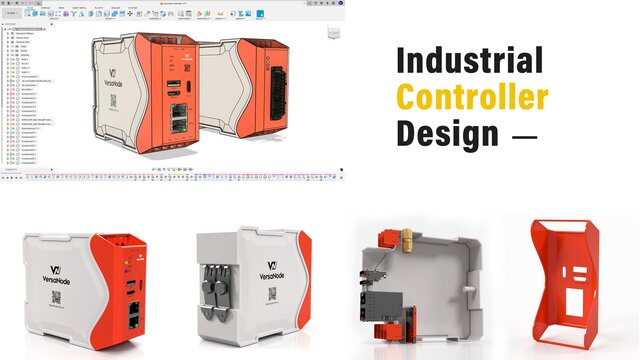
Task: Switch to the MESH toolbar tab
Action: coord(61,8)
